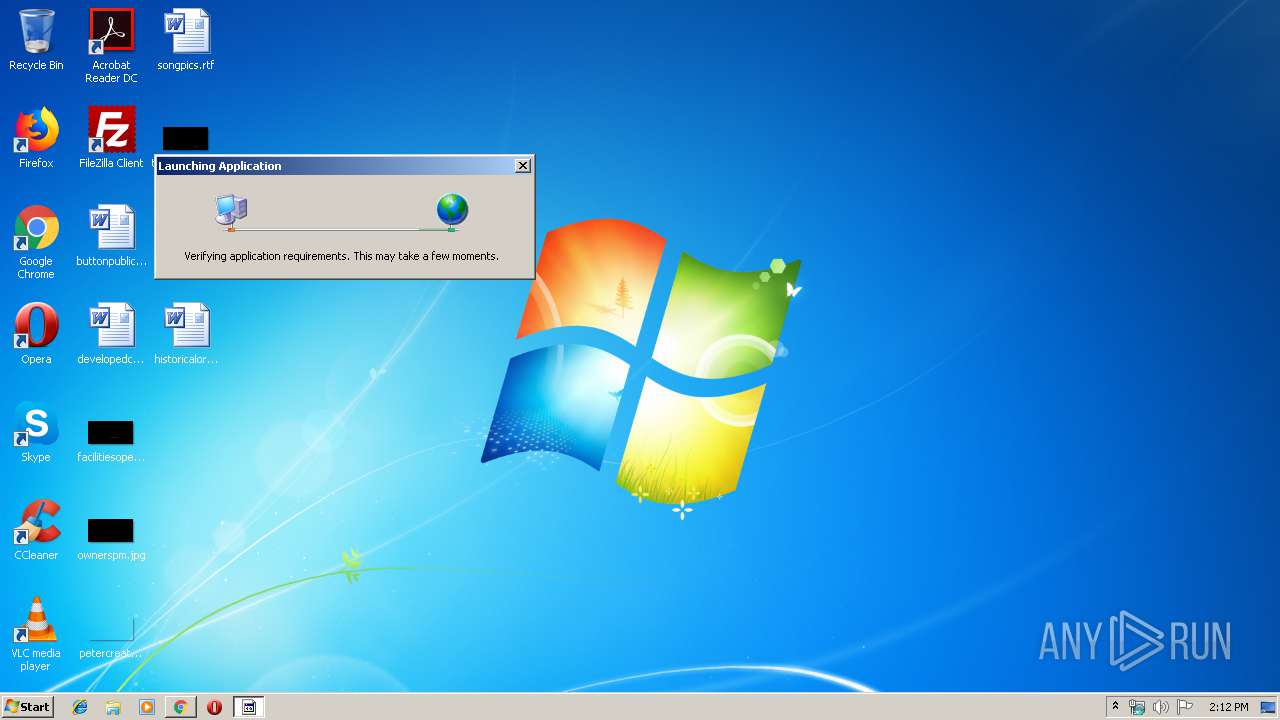Launch the Opera desktop shortcut
The image size is (1280, 720).
36,334
